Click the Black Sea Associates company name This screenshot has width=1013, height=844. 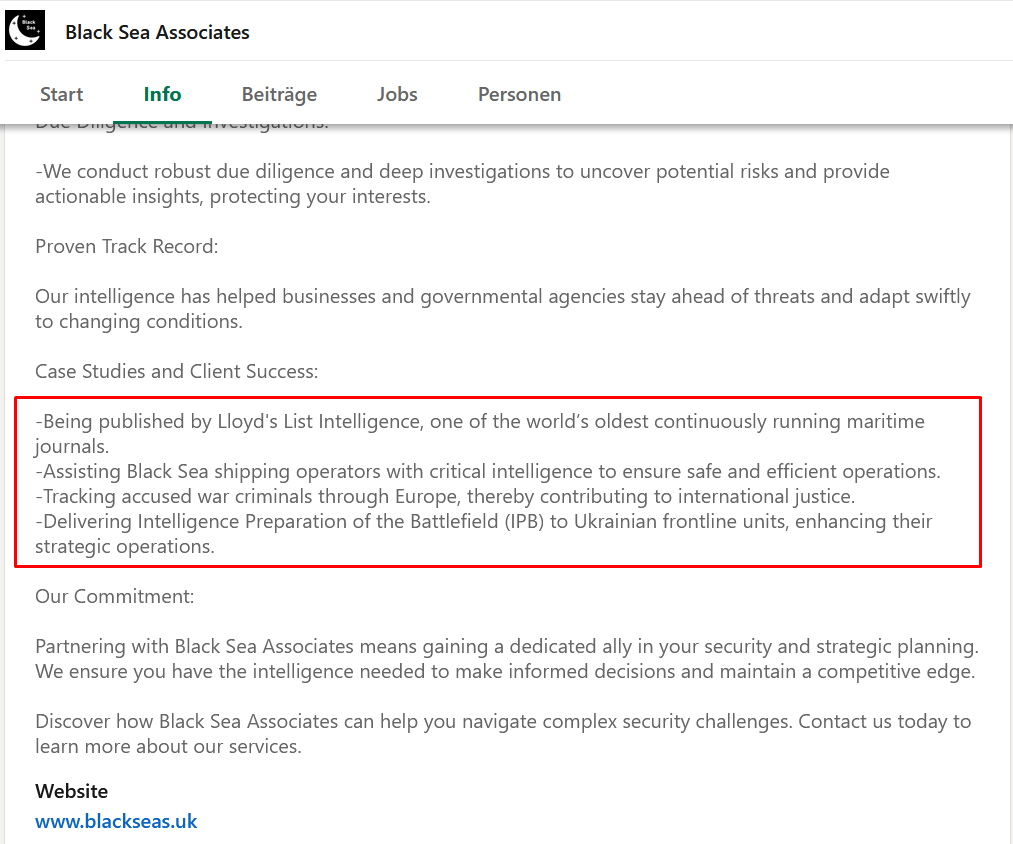157,32
